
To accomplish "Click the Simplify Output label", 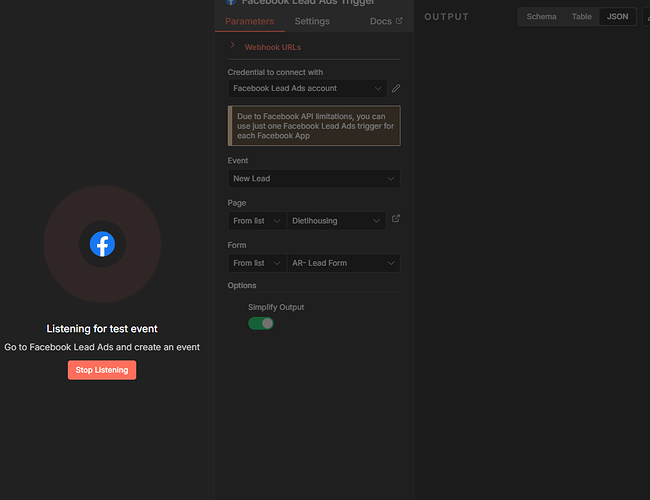I will [x=276, y=307].
